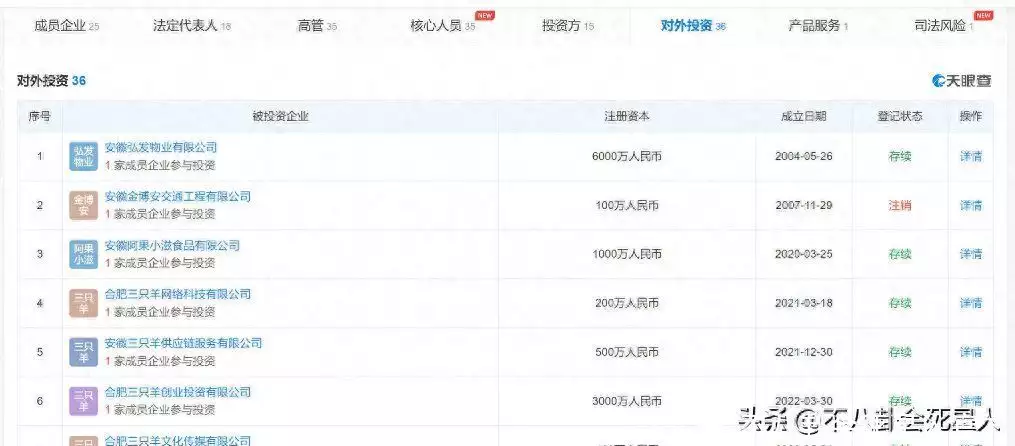Click the 对外投资 36 section heading
The width and height of the screenshot is (1015, 446).
tap(51, 81)
